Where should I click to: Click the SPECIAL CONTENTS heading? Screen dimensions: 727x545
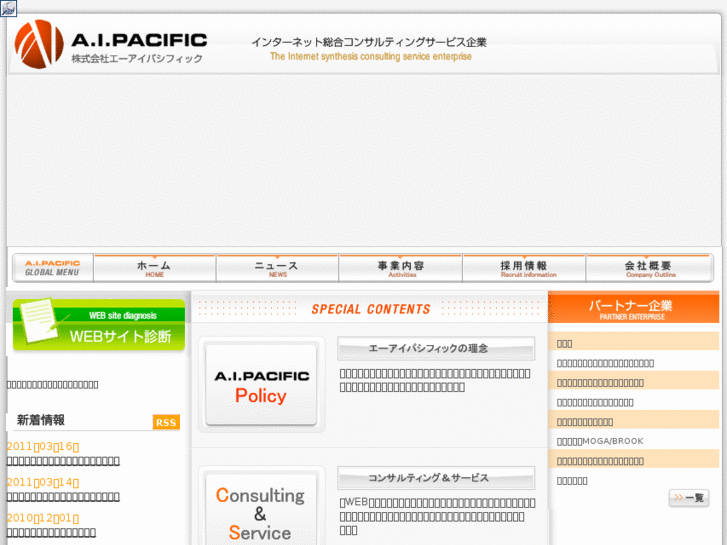click(370, 309)
